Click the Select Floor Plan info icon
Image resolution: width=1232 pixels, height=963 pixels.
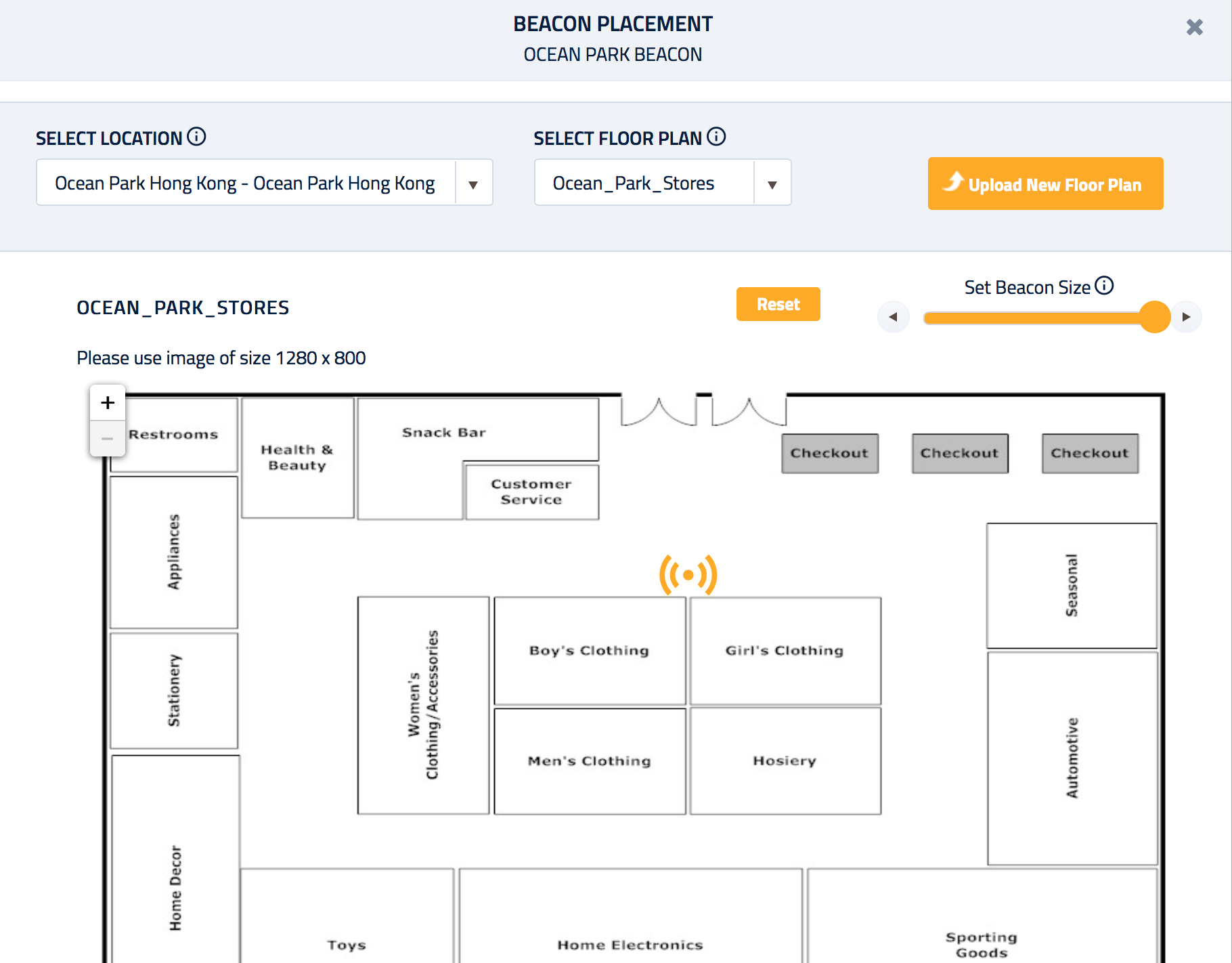(716, 137)
